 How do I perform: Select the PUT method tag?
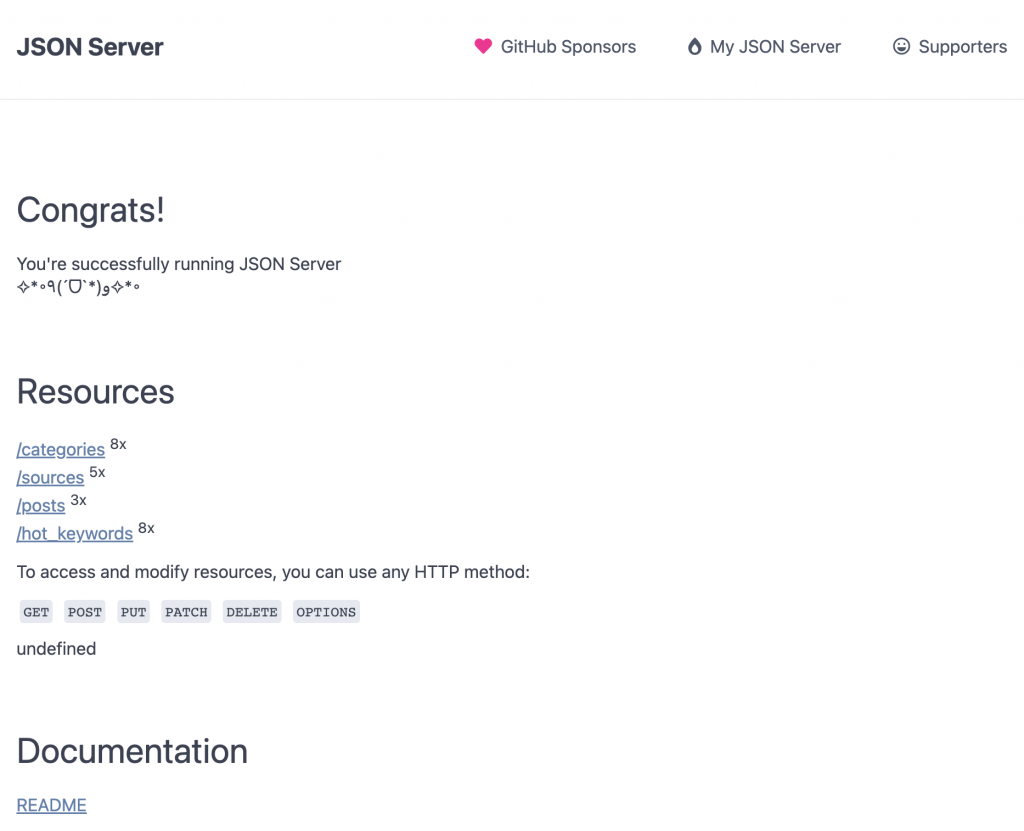pyautogui.click(x=133, y=612)
